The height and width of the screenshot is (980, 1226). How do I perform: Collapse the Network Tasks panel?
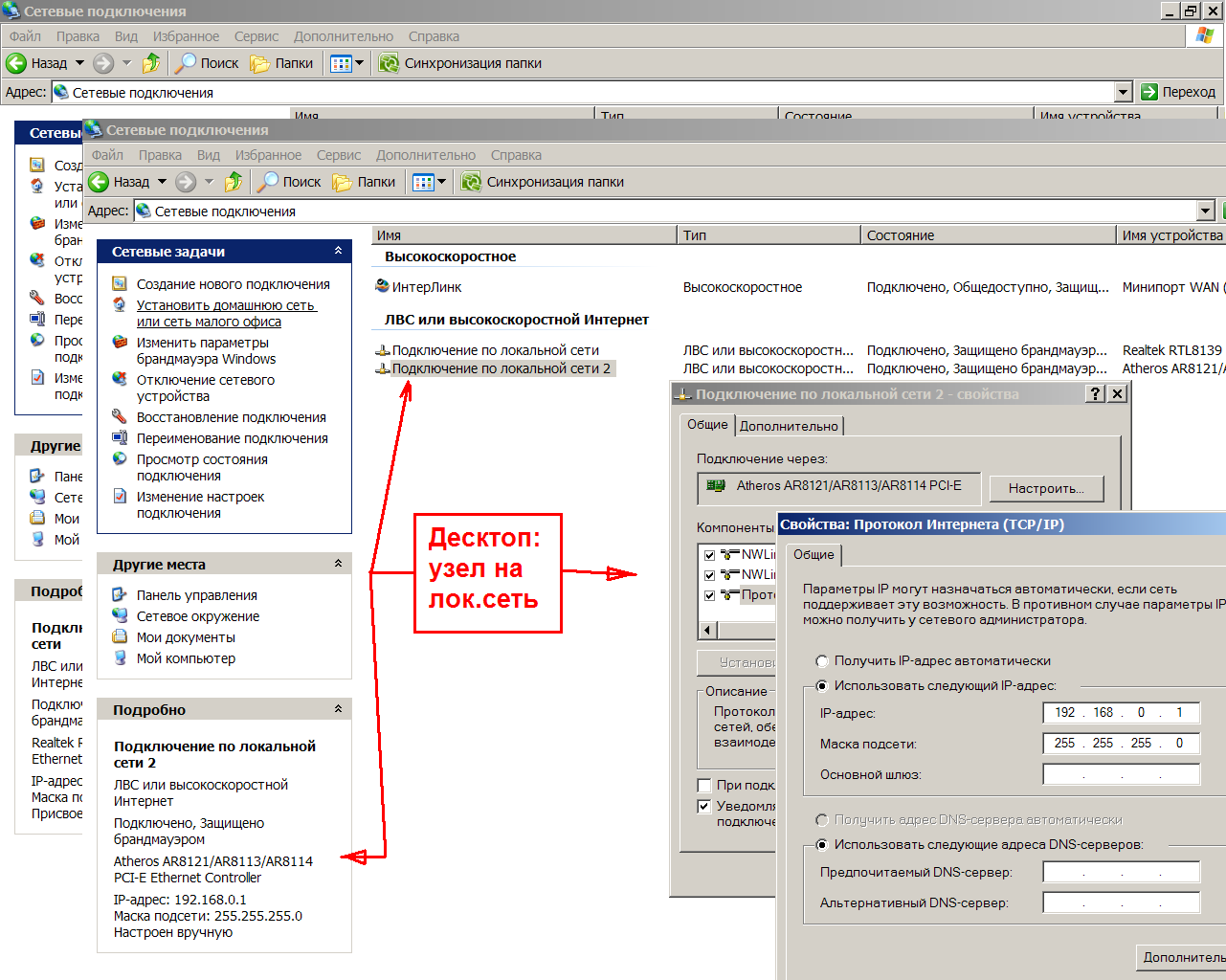coord(338,251)
